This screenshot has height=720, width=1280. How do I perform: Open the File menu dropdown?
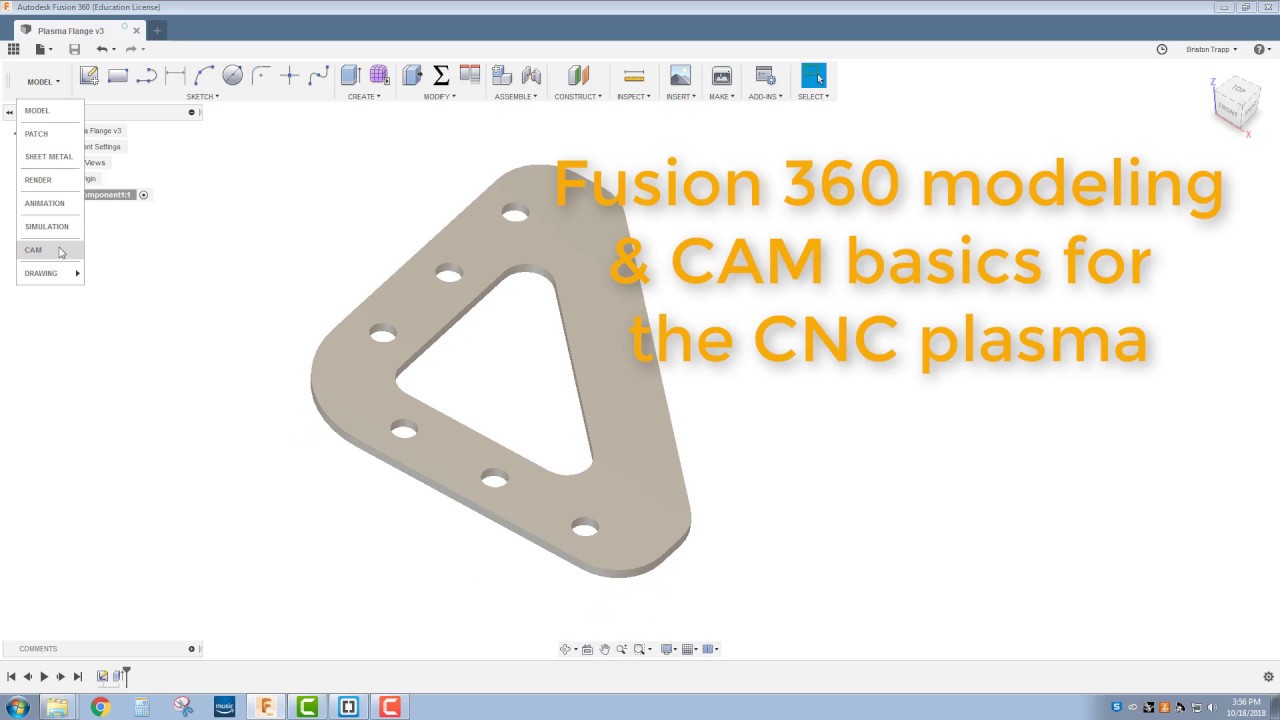coord(43,49)
